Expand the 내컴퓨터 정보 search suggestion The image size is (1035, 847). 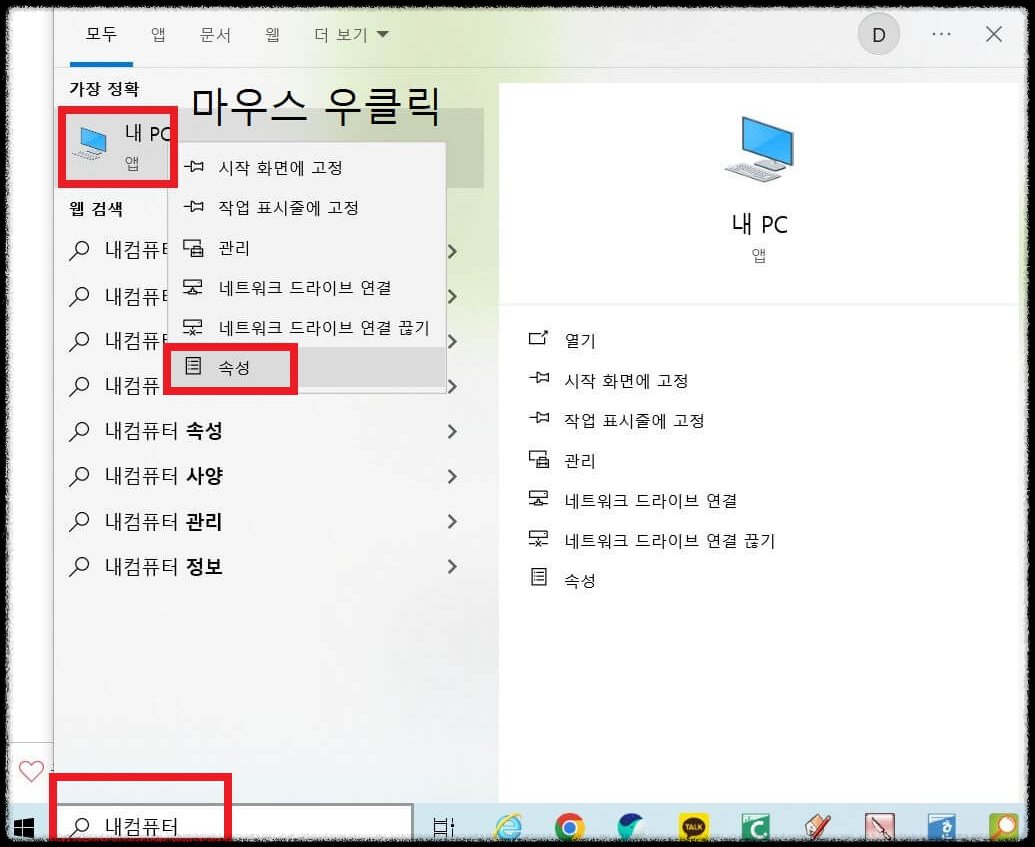point(452,566)
